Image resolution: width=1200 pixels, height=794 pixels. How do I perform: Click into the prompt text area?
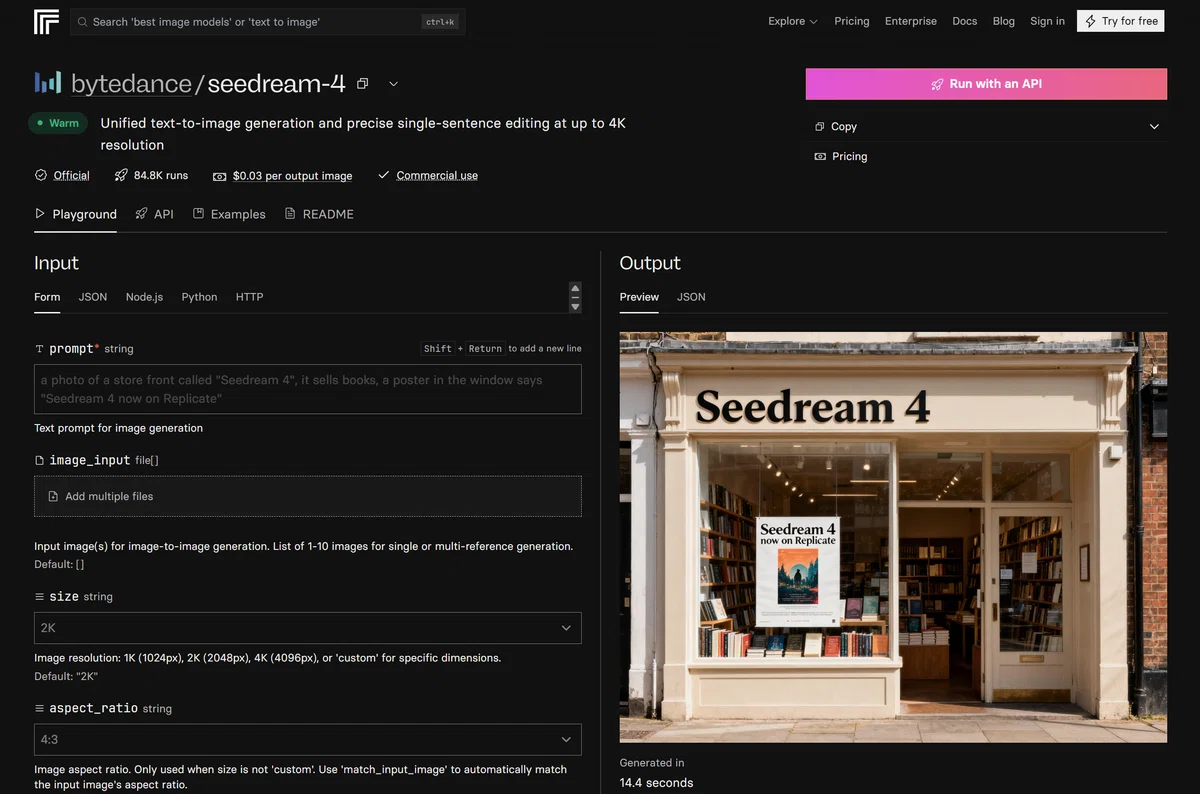308,389
